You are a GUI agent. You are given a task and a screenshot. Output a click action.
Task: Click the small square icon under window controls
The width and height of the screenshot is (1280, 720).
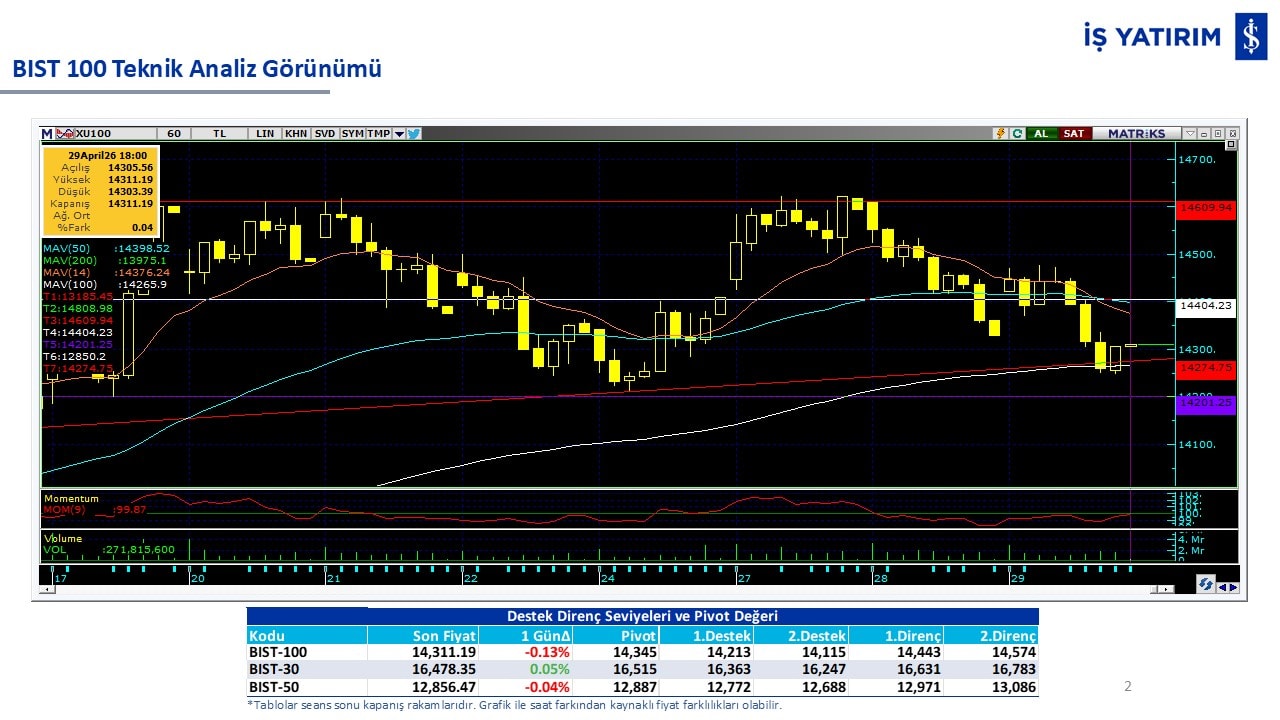point(1230,145)
